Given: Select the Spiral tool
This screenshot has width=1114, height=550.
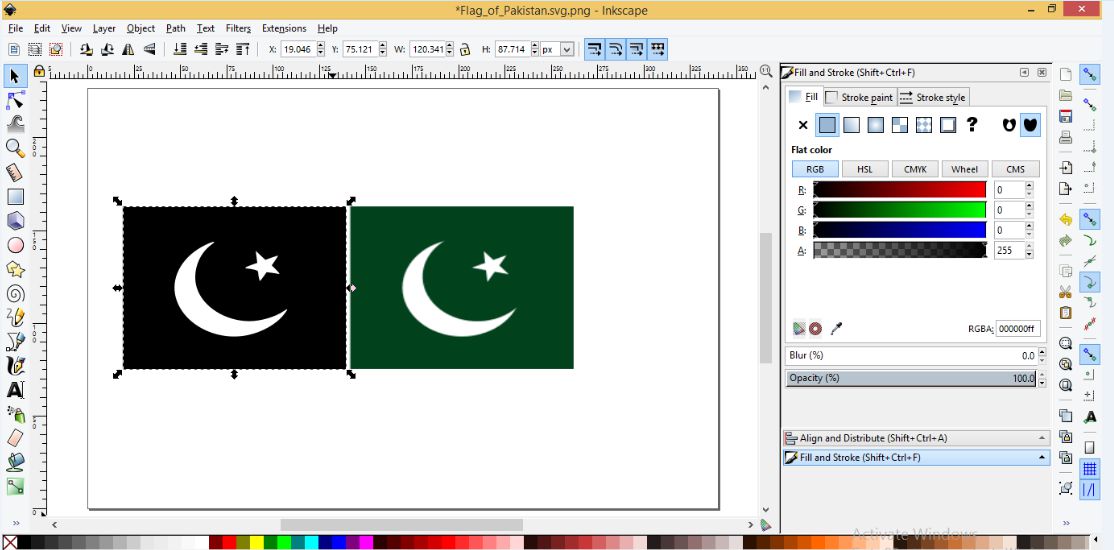Looking at the screenshot, I should 15,293.
